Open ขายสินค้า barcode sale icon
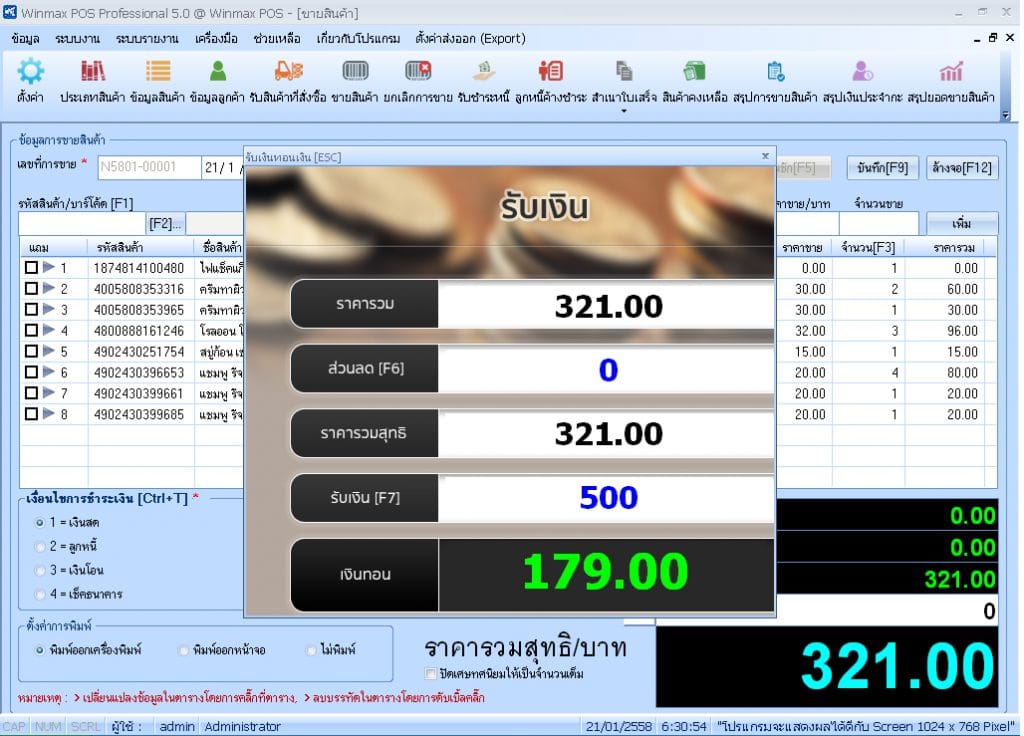The height and width of the screenshot is (736, 1024). (355, 71)
